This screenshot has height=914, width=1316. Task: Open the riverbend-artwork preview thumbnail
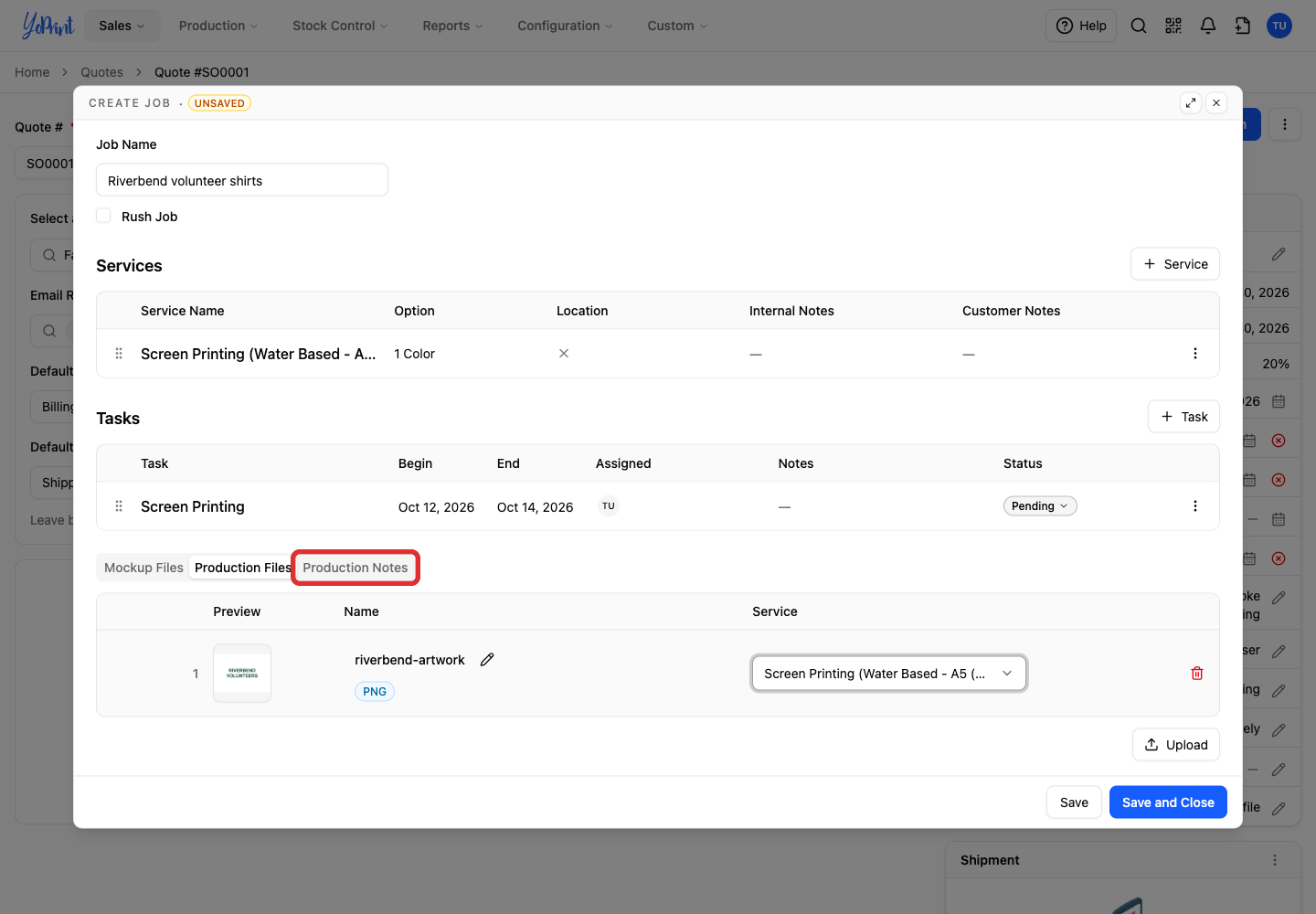point(242,674)
